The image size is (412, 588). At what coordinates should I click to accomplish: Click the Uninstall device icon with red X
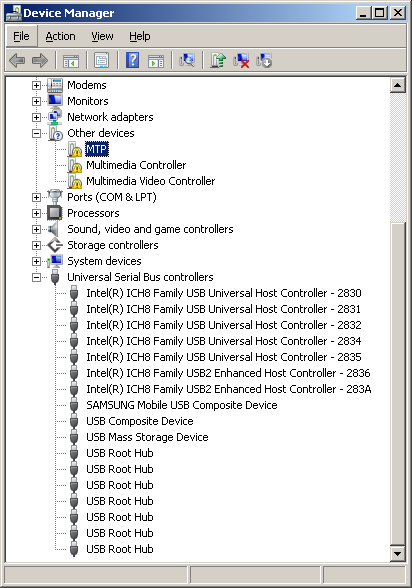(241, 60)
